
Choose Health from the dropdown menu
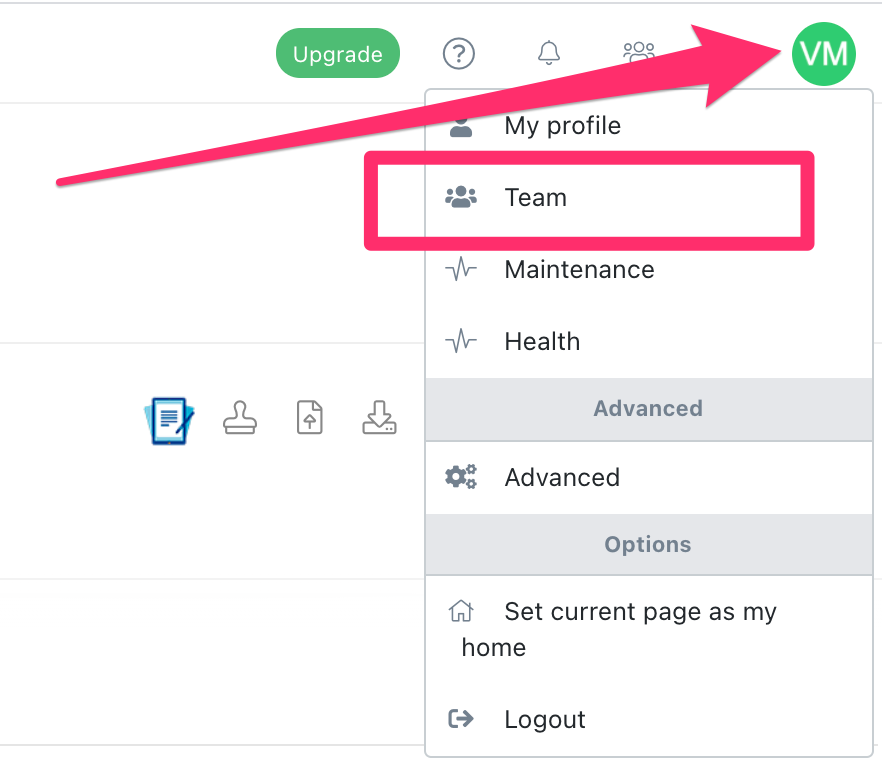[x=542, y=341]
